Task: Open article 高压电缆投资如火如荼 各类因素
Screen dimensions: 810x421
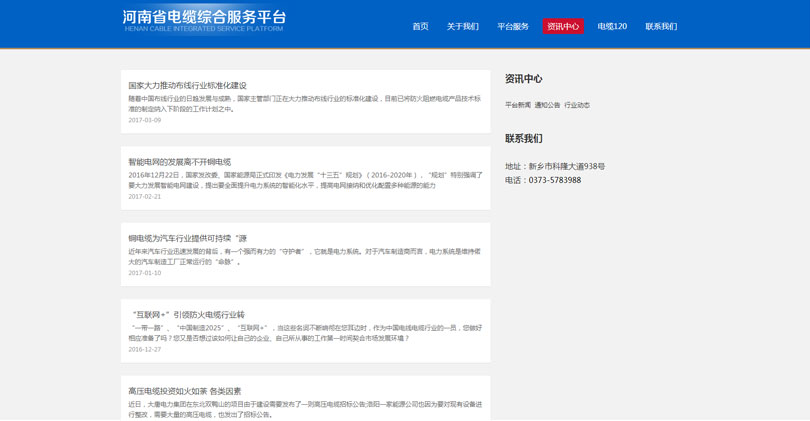Action: tap(184, 391)
